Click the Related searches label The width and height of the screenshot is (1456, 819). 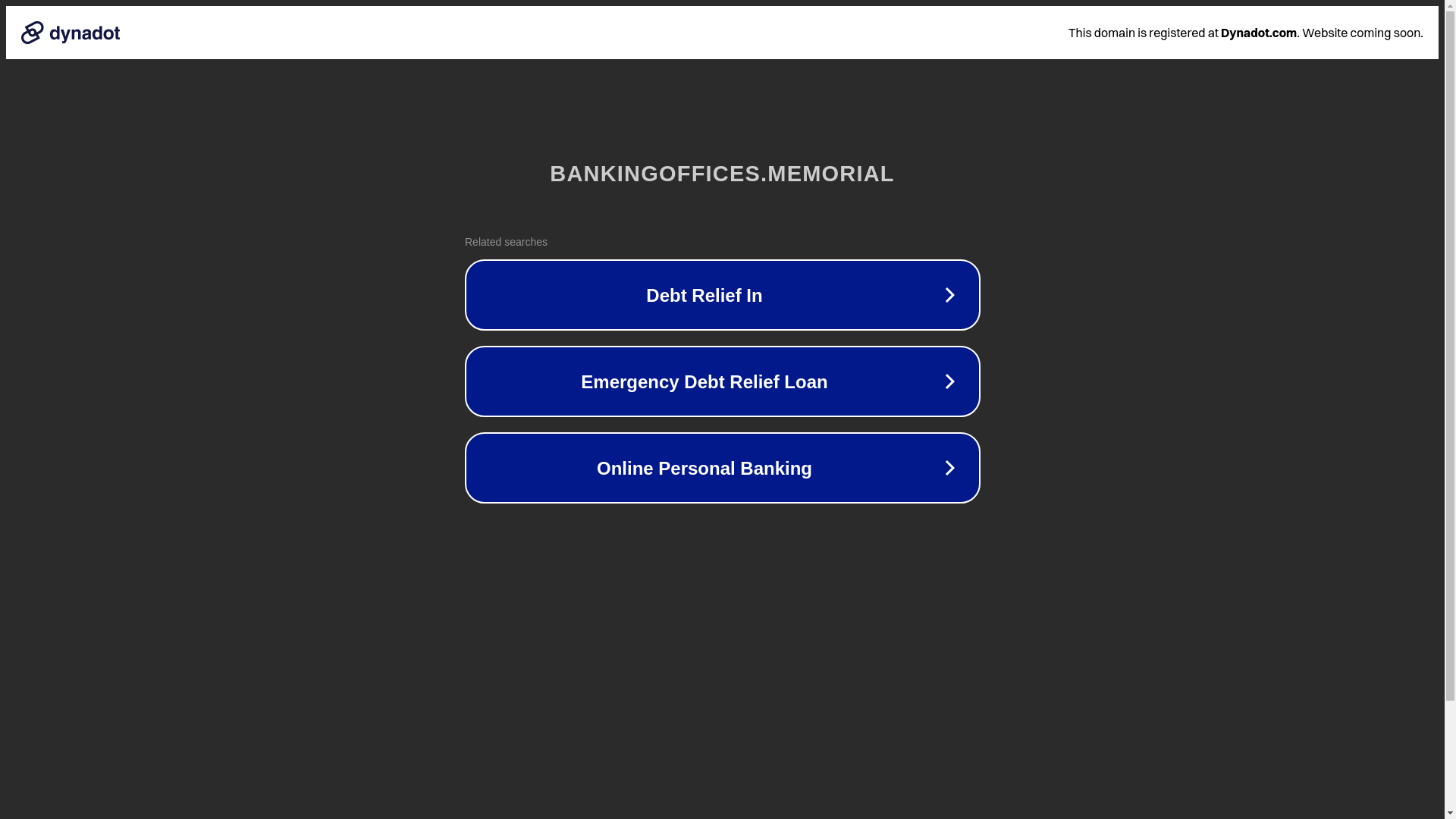click(506, 242)
